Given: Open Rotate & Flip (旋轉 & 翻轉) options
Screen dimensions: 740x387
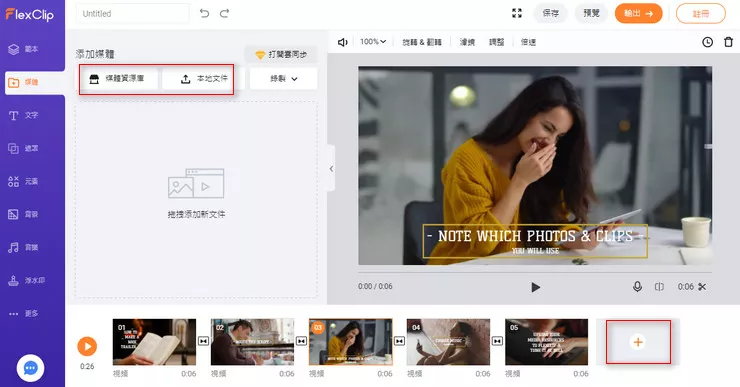Looking at the screenshot, I should (x=422, y=42).
